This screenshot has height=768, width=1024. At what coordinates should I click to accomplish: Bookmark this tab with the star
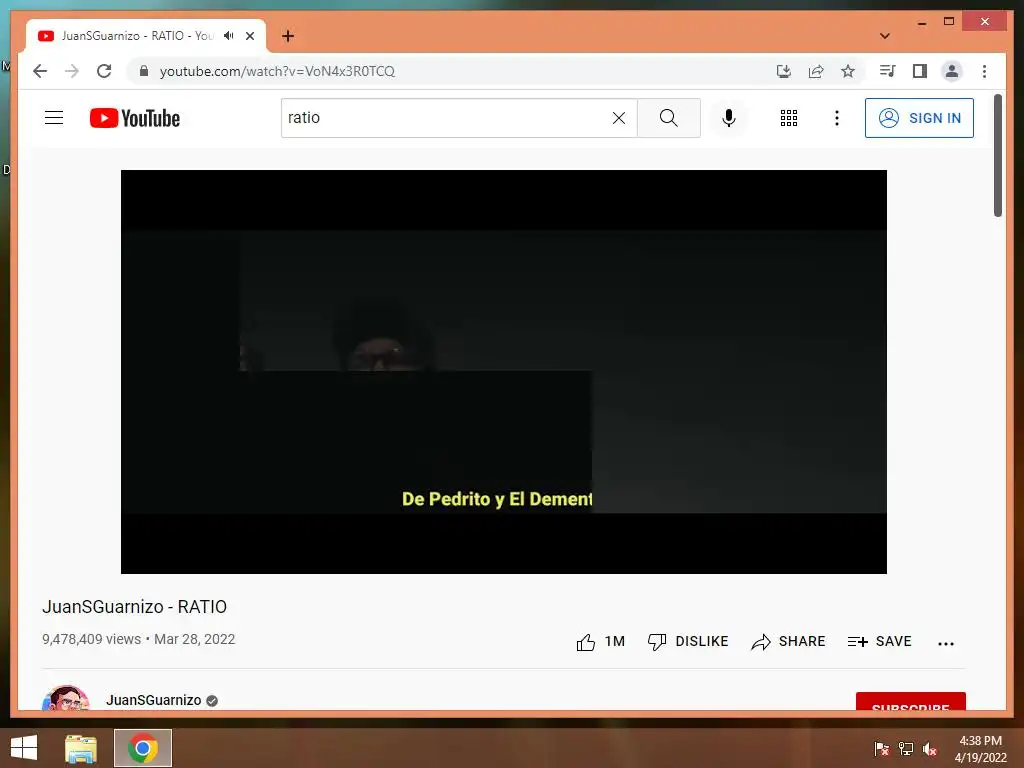tap(848, 71)
